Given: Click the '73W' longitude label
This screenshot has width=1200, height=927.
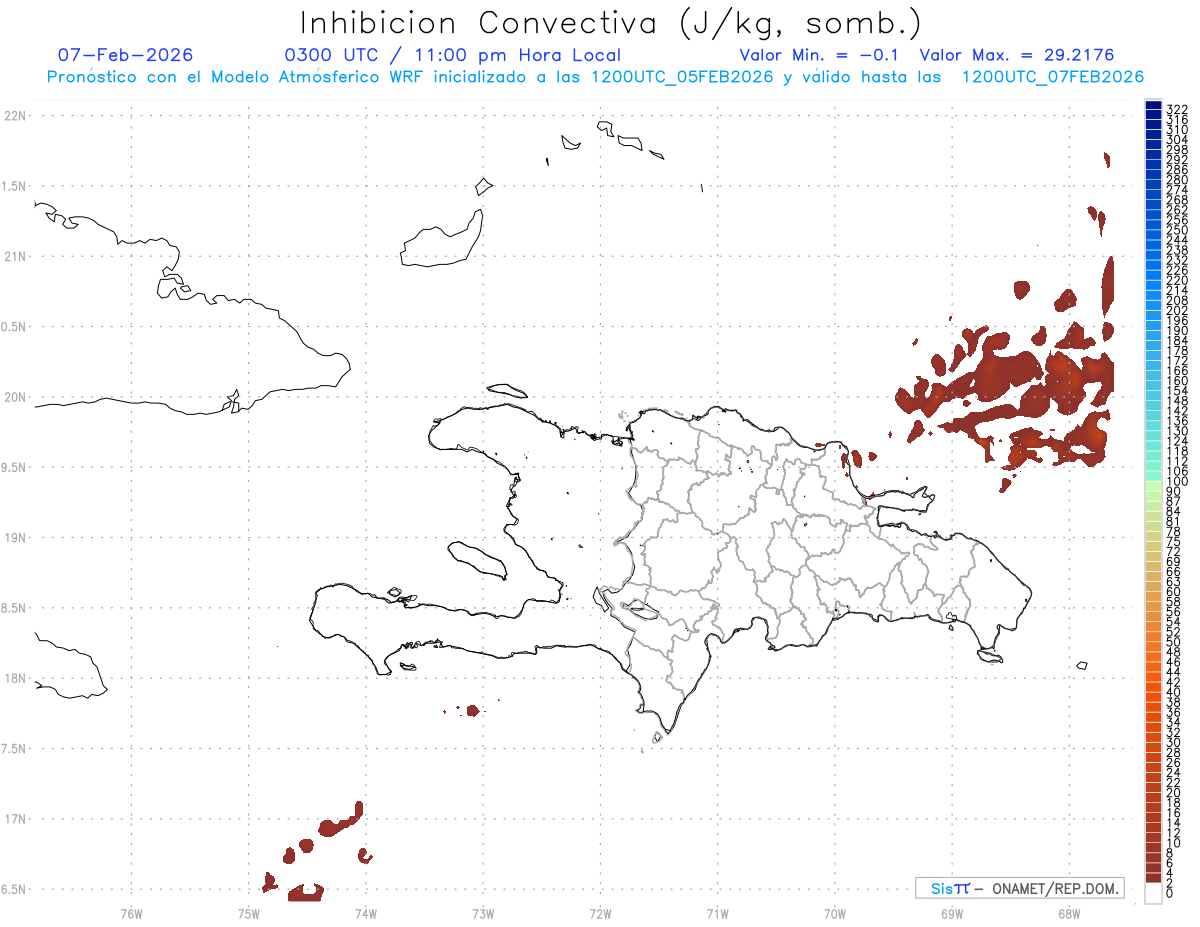Looking at the screenshot, I should [483, 914].
